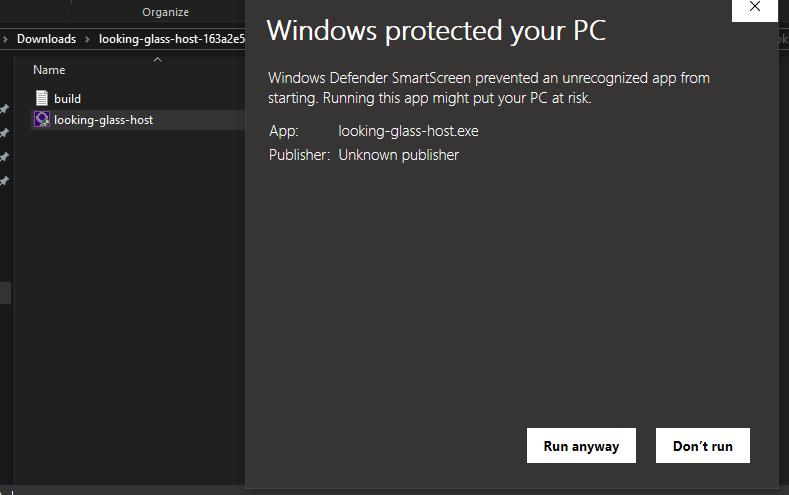
Task: Select the looking-glass-host application icon
Action: click(42, 120)
